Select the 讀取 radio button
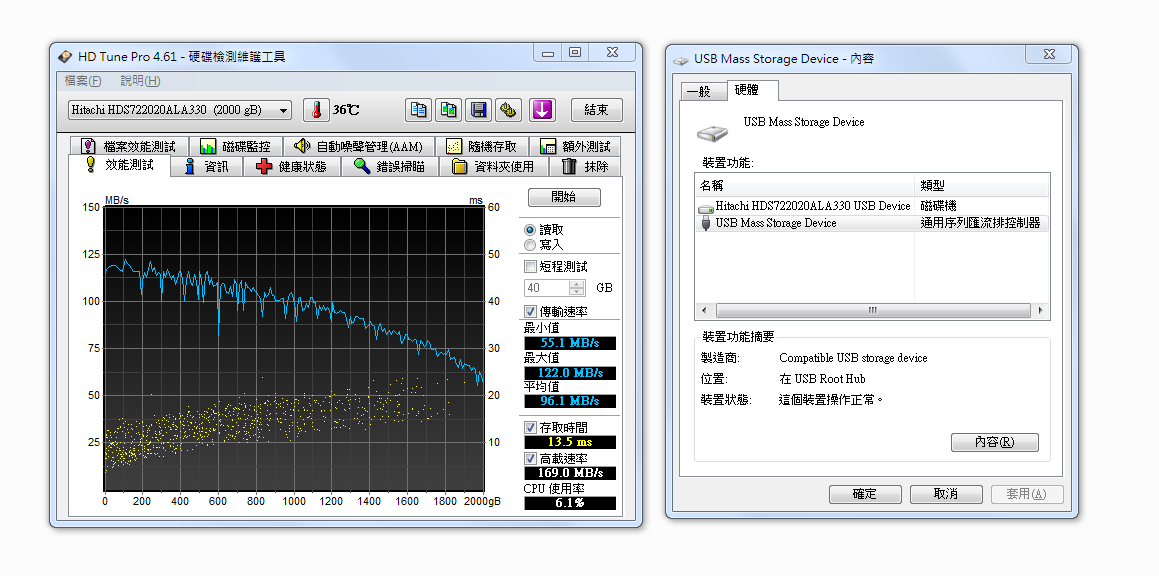This screenshot has width=1159, height=576. point(529,230)
